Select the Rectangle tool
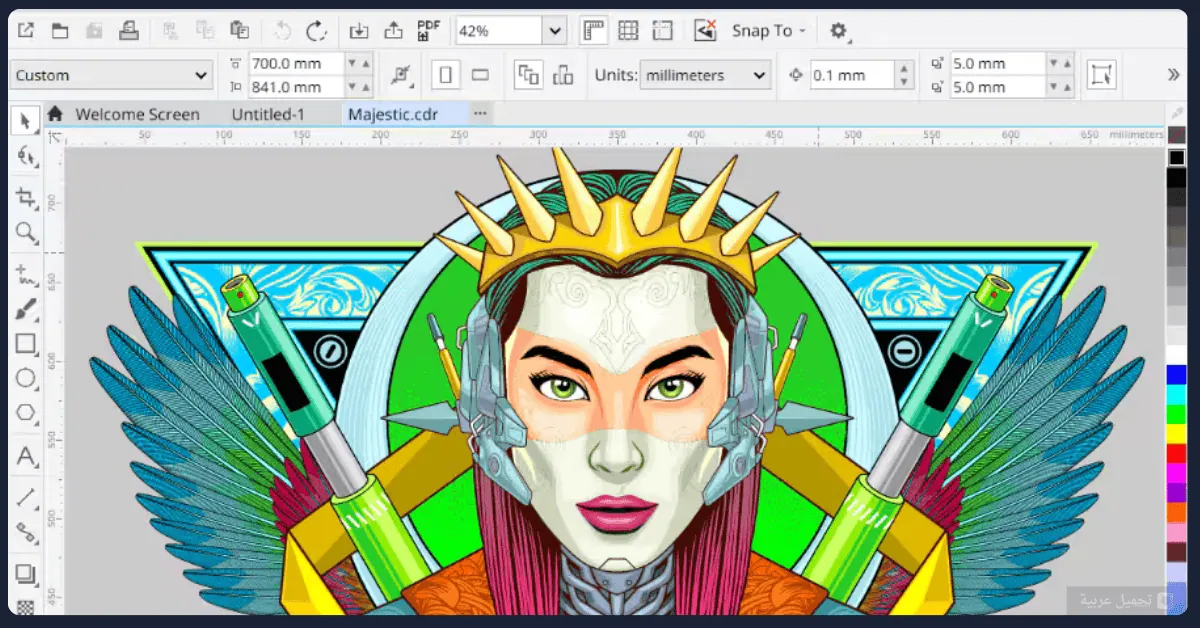This screenshot has height=628, width=1200. click(26, 344)
